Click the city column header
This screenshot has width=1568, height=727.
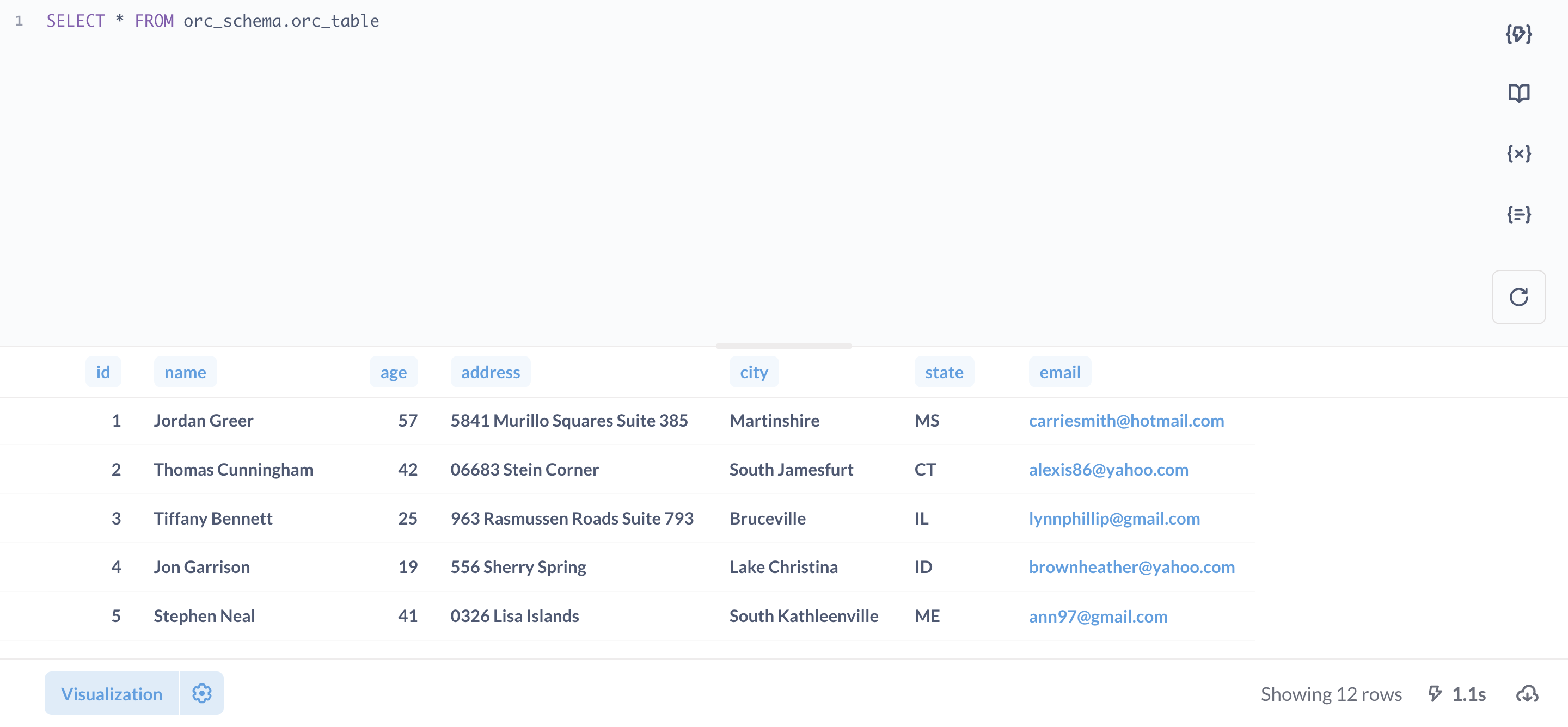753,372
